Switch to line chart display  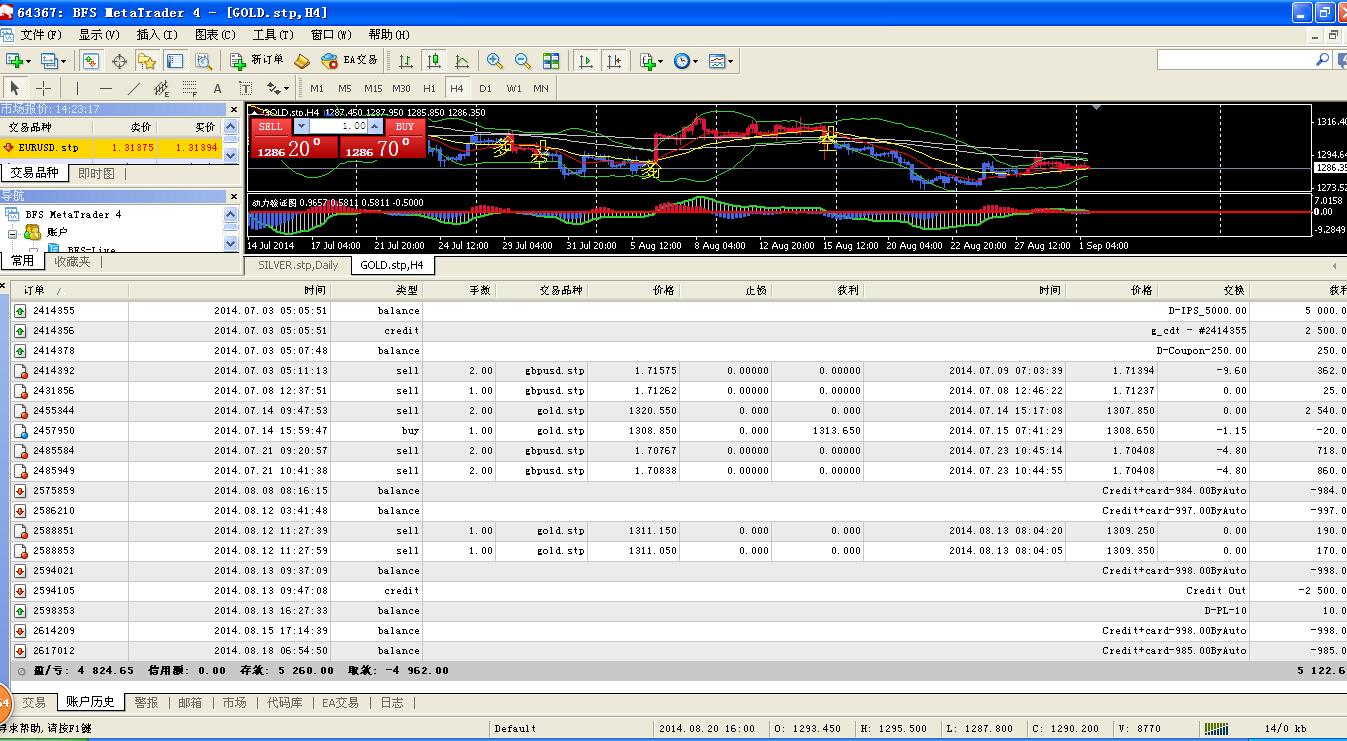pos(462,61)
